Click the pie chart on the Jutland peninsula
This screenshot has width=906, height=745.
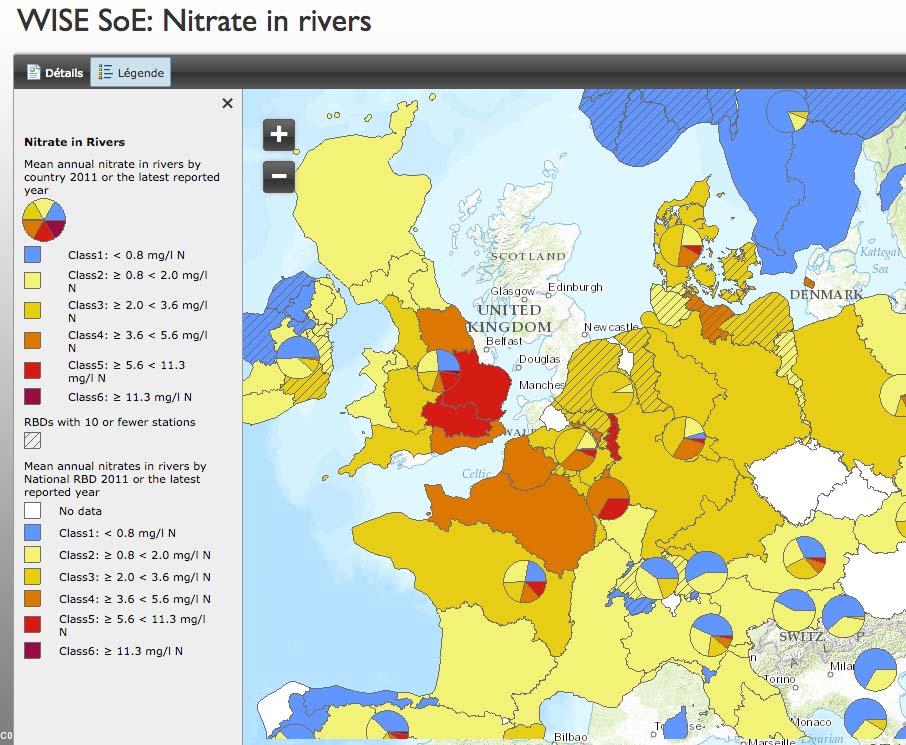pos(680,245)
